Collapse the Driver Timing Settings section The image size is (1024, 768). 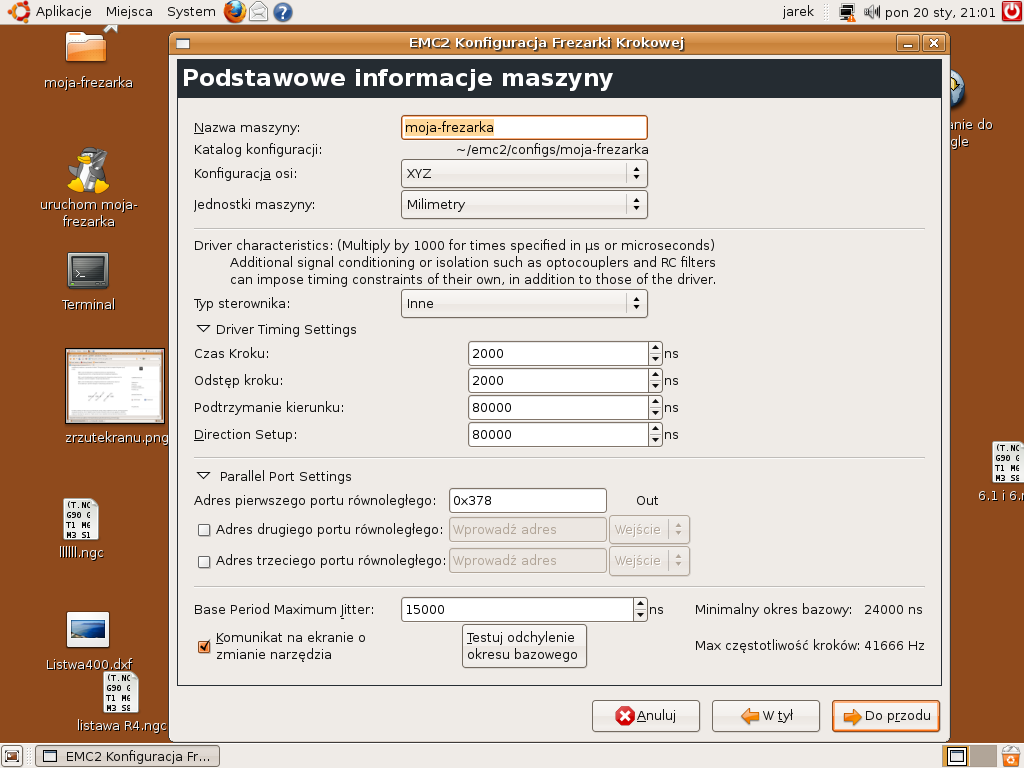(x=203, y=329)
